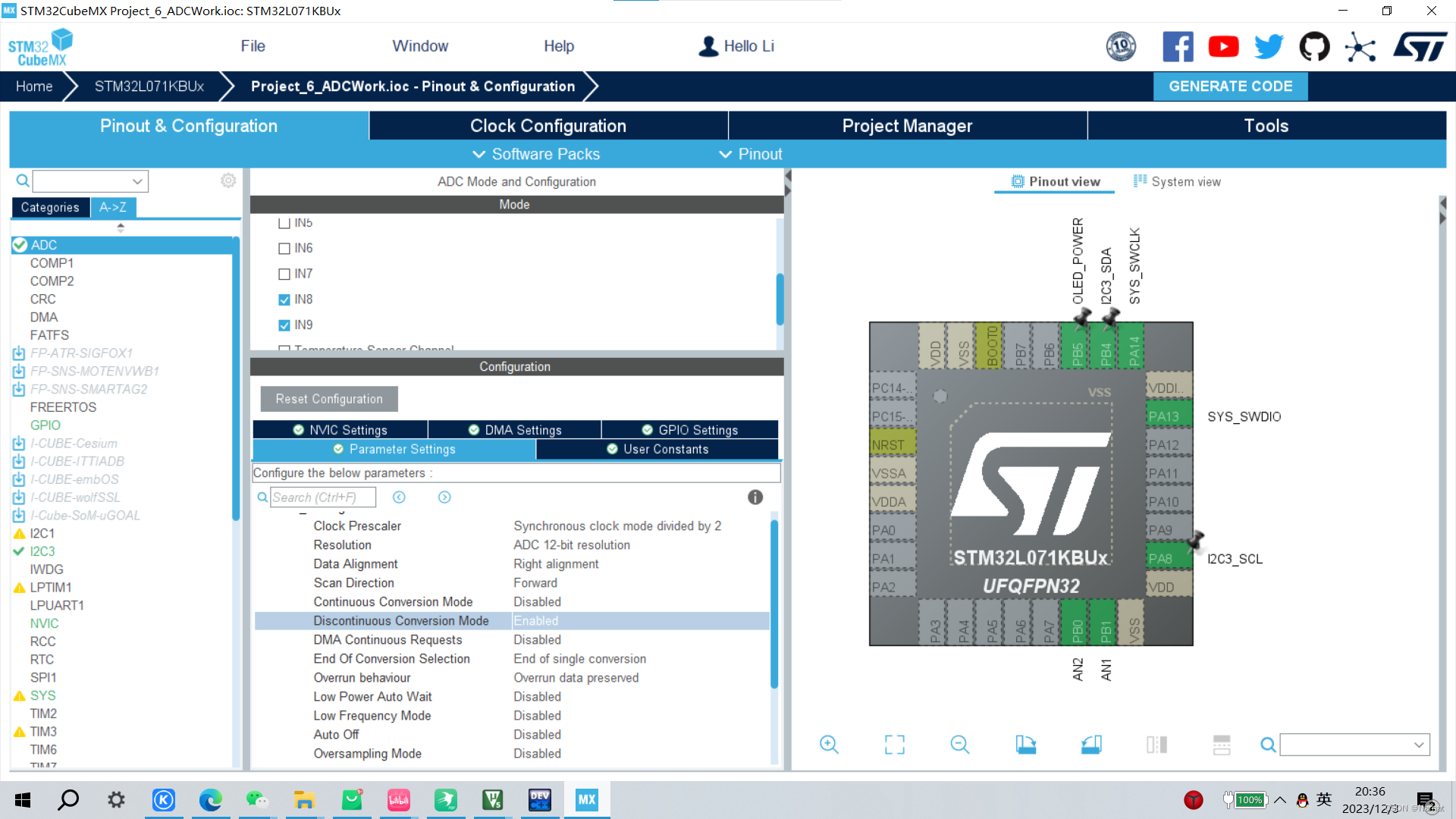Open category settings gear icon
The width and height of the screenshot is (1456, 819).
[228, 180]
